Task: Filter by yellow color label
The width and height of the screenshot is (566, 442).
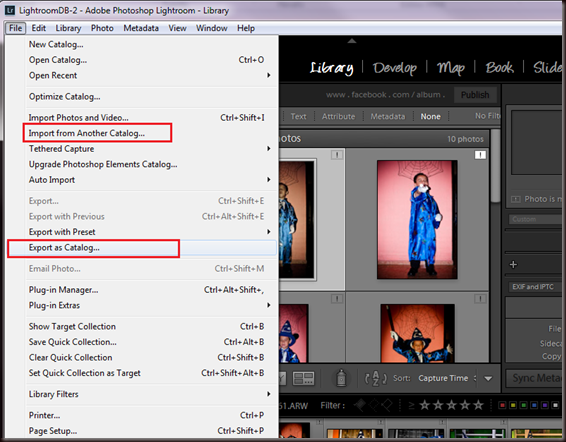Action: point(513,405)
